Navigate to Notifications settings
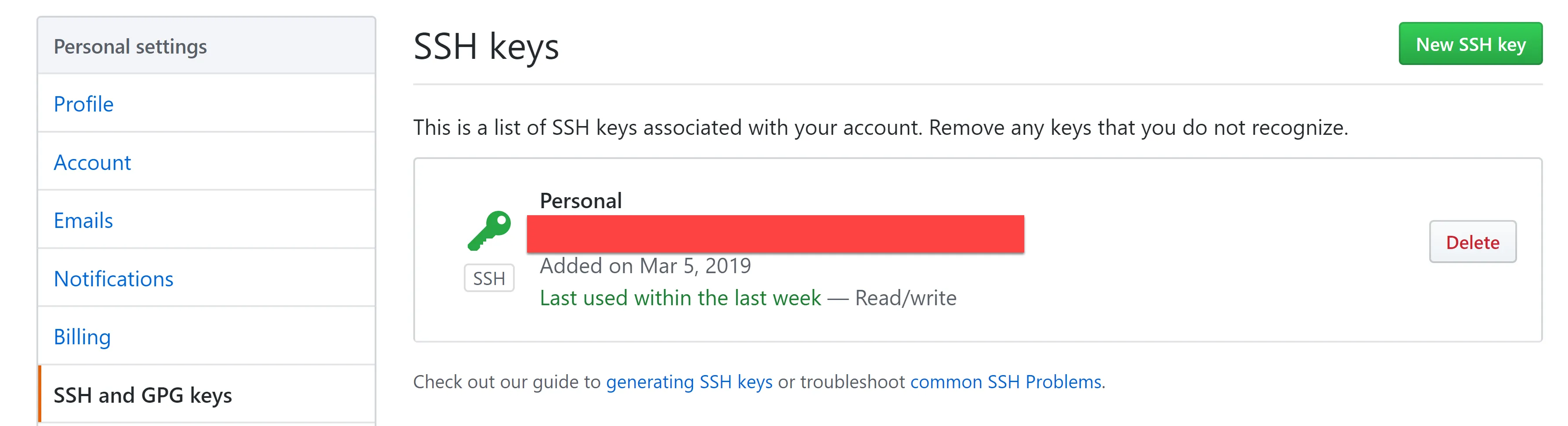The image size is (1568, 426). (113, 279)
